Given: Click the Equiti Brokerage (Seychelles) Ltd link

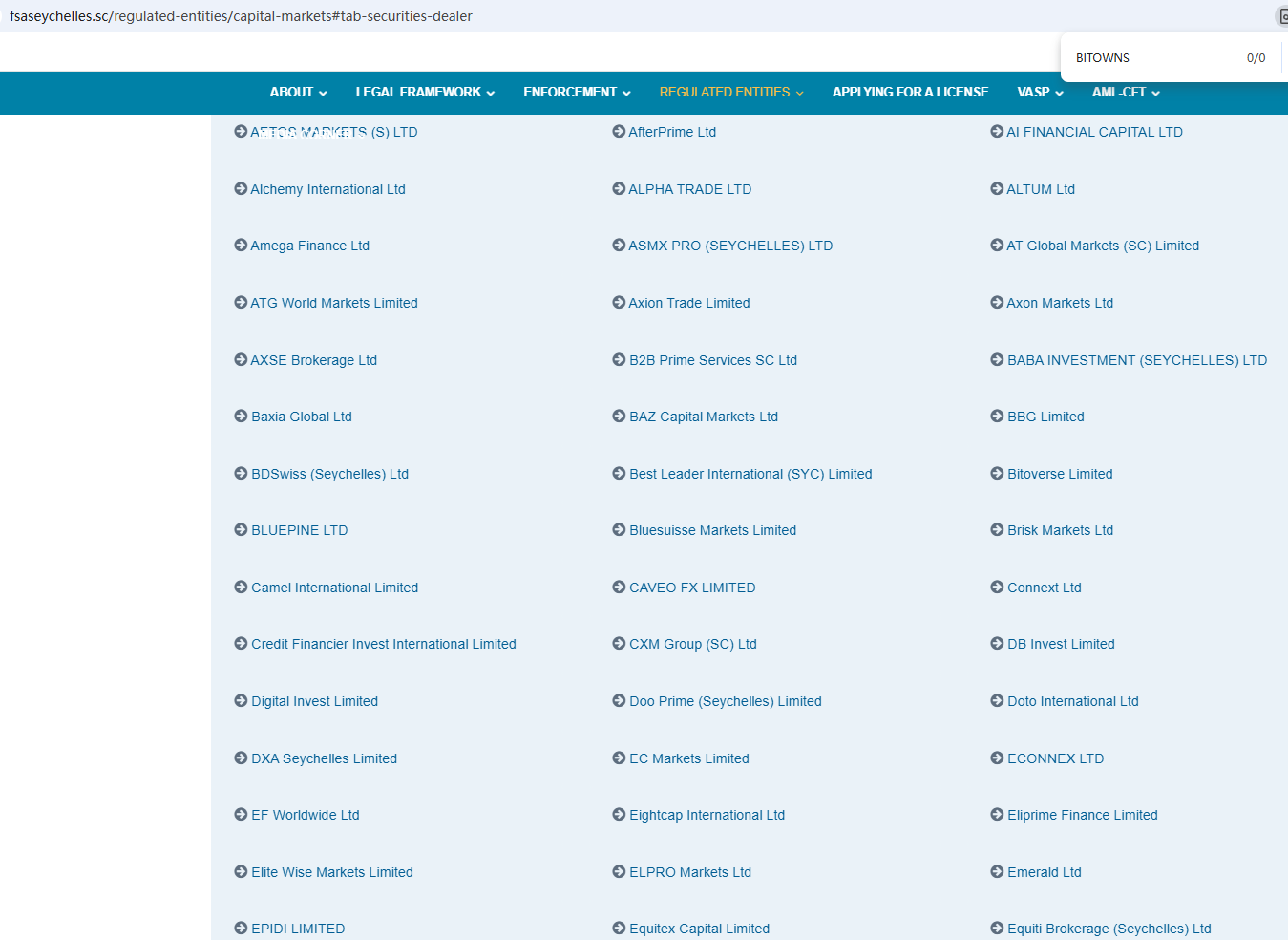Looking at the screenshot, I should [x=1109, y=929].
